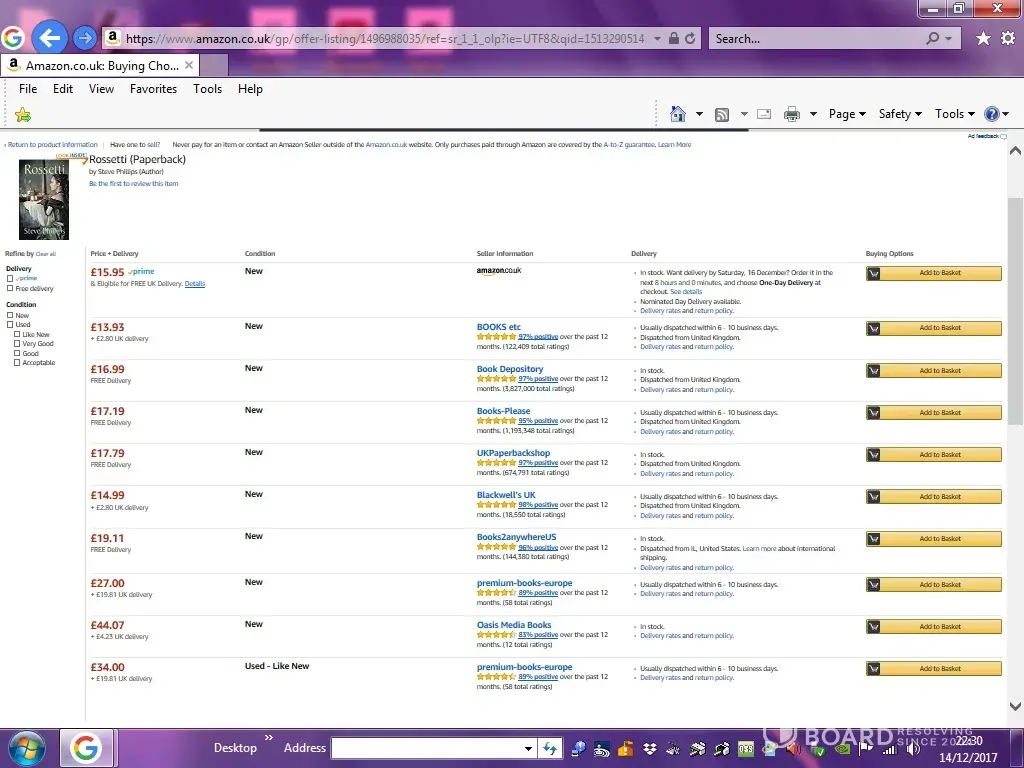This screenshot has height=768, width=1024.
Task: Expand the Page dropdown menu
Action: click(x=847, y=114)
